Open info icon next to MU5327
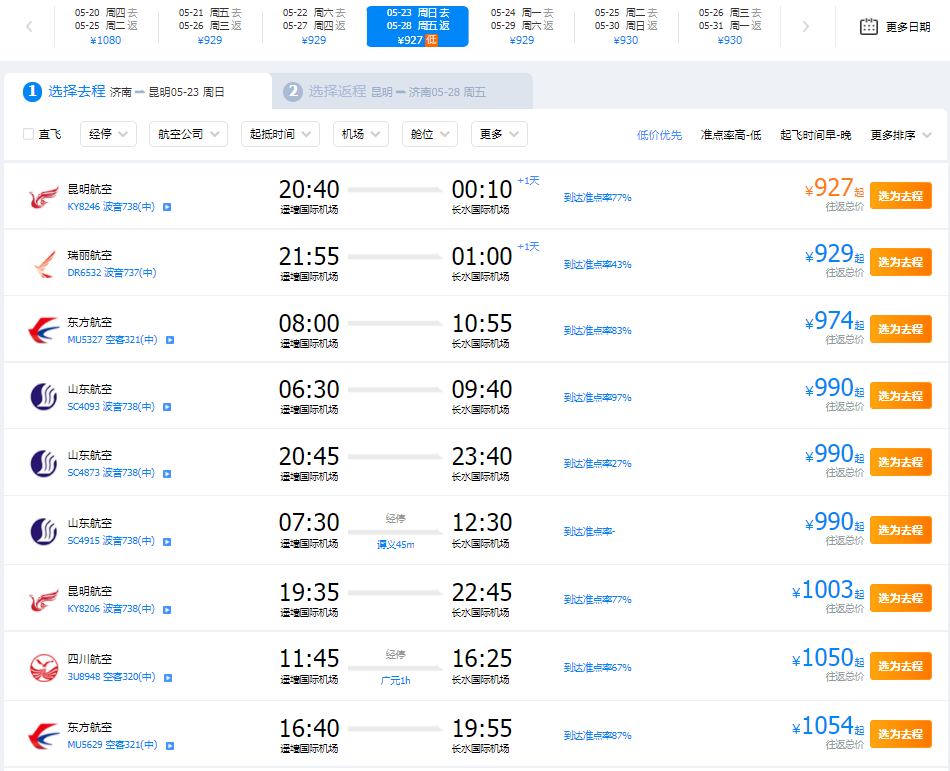This screenshot has height=771, width=950. [x=170, y=340]
